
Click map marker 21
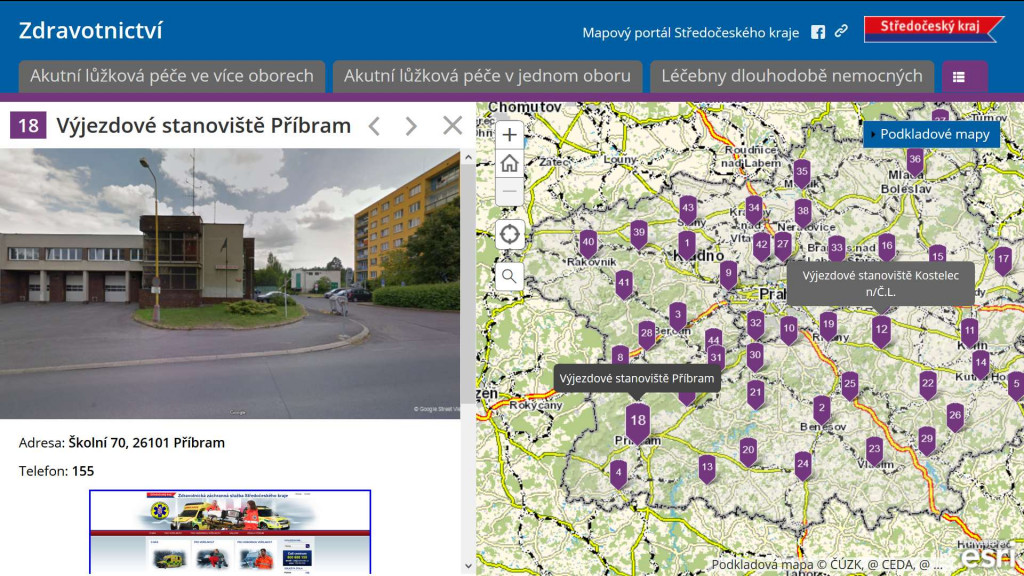756,394
